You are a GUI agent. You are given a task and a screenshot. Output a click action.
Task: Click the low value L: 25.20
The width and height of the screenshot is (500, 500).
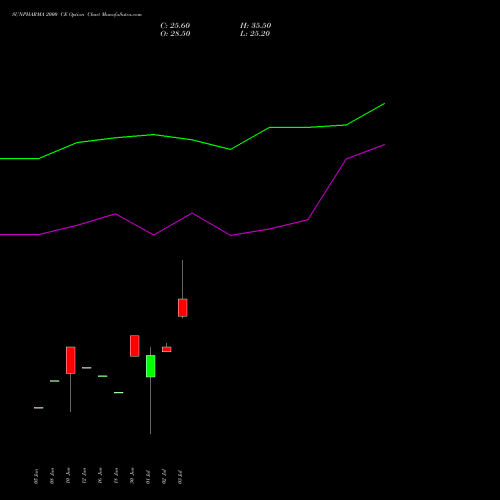coord(255,34)
